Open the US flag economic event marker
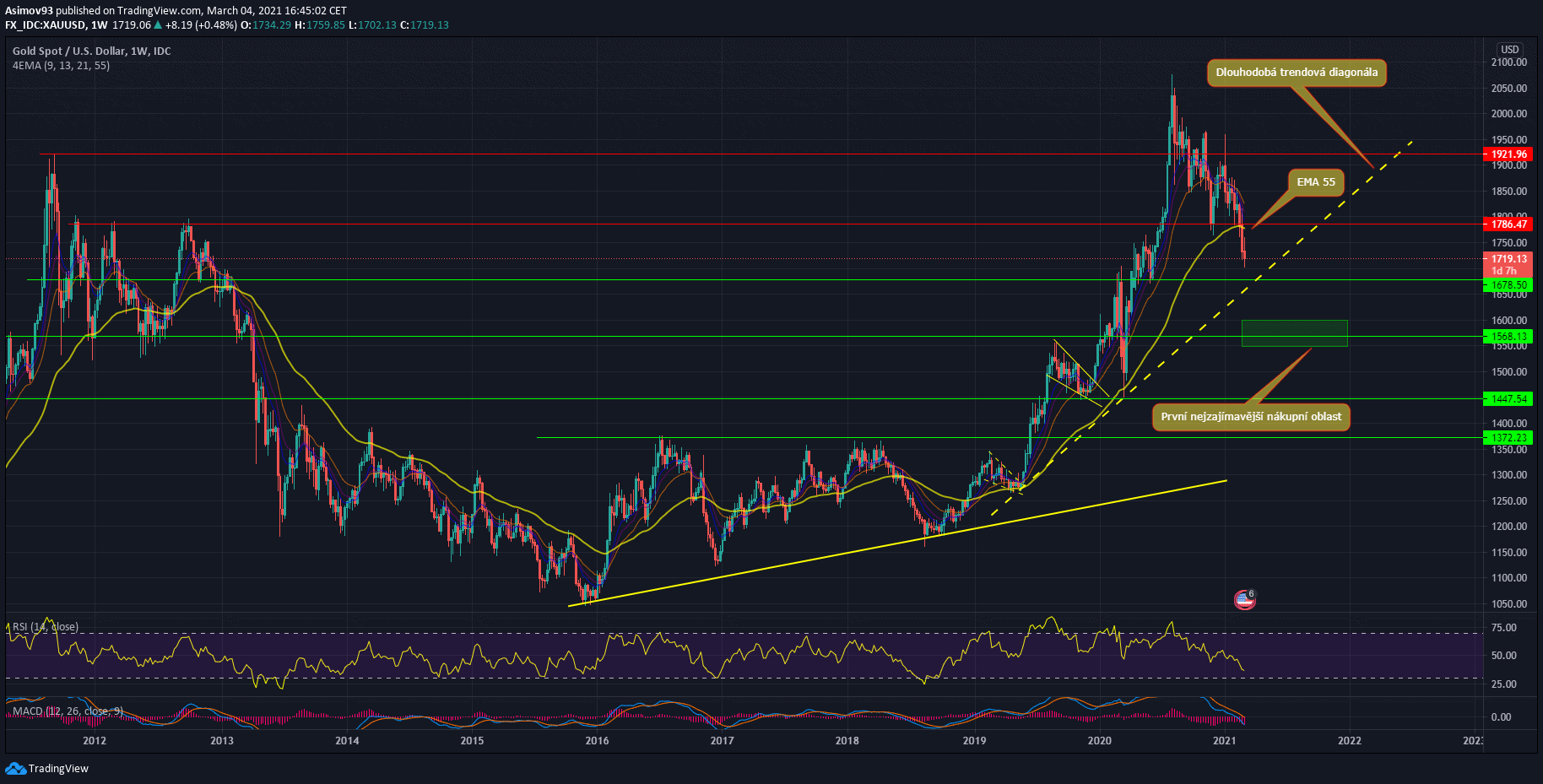 (x=1244, y=600)
